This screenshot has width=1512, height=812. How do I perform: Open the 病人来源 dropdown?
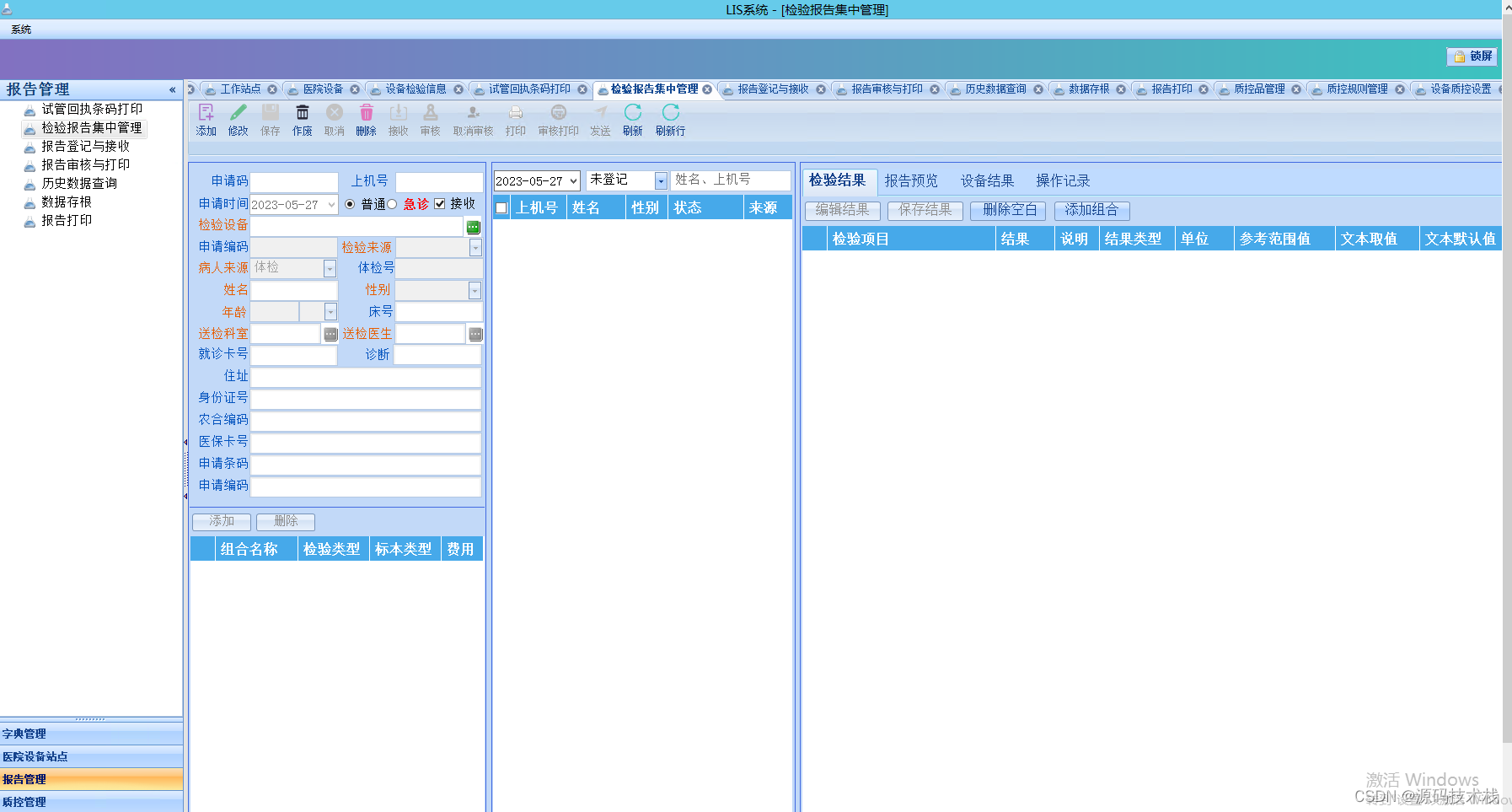tap(330, 268)
